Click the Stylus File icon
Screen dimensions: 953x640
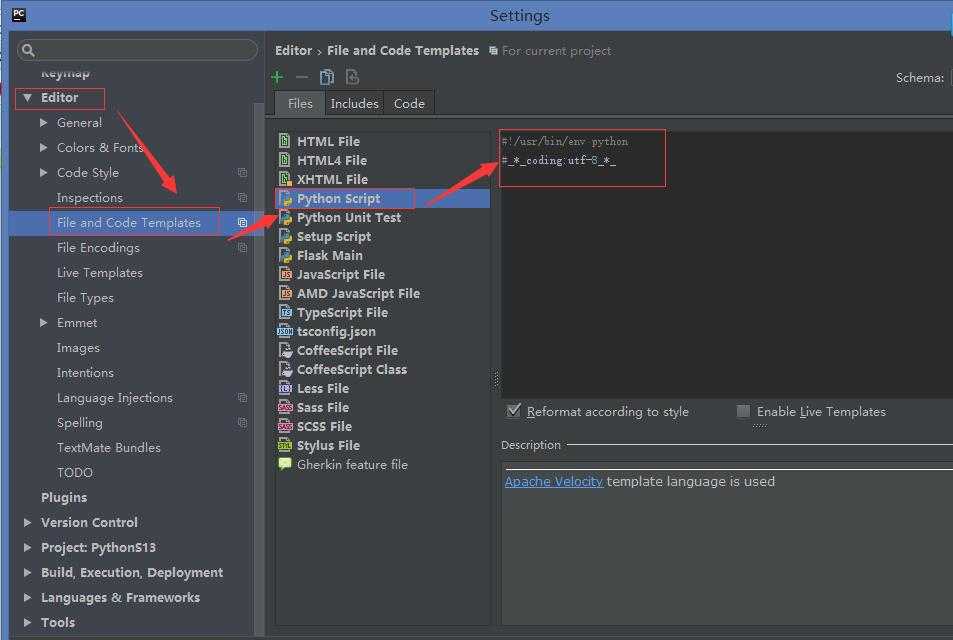[x=285, y=445]
